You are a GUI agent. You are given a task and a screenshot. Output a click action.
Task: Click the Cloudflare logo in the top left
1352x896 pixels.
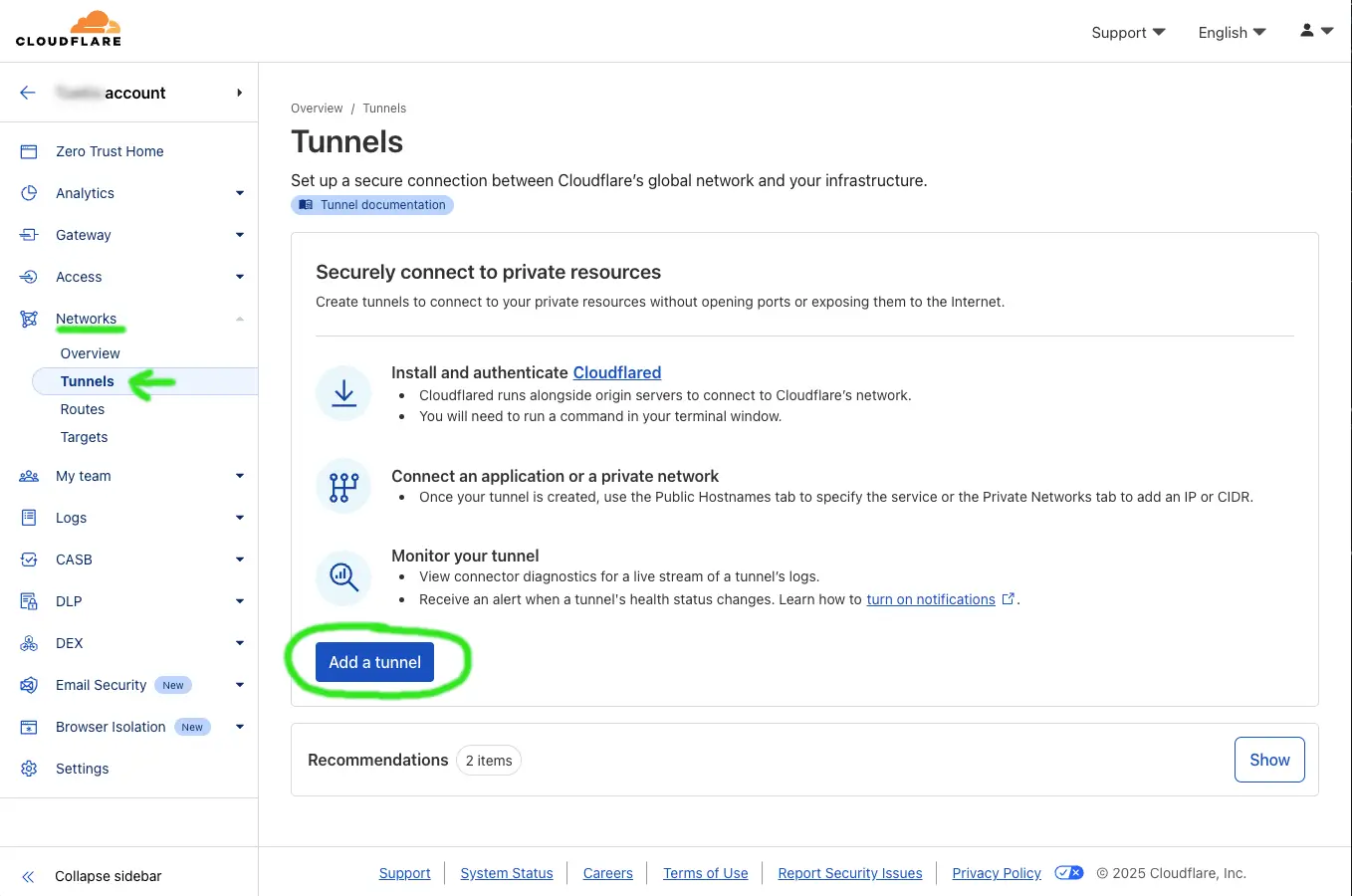[68, 29]
